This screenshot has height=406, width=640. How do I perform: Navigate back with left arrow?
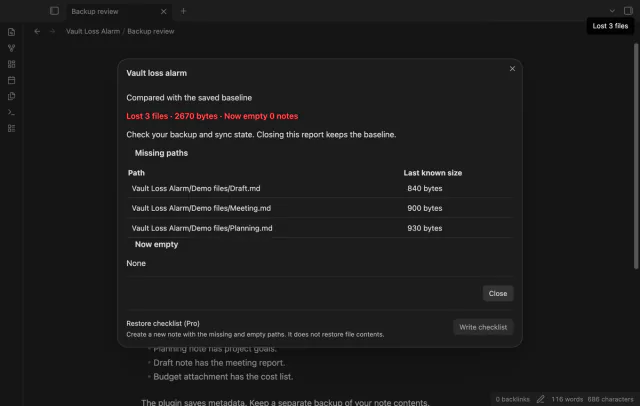point(37,31)
